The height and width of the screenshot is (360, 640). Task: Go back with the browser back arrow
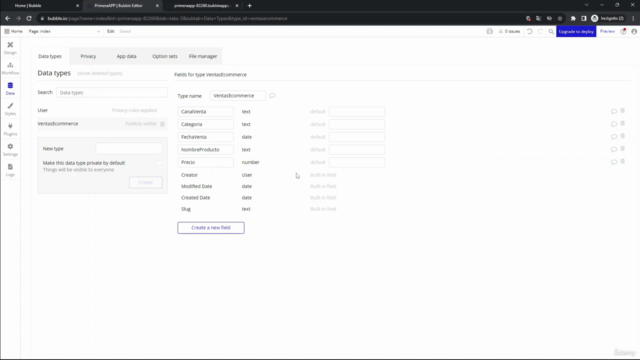click(x=7, y=18)
